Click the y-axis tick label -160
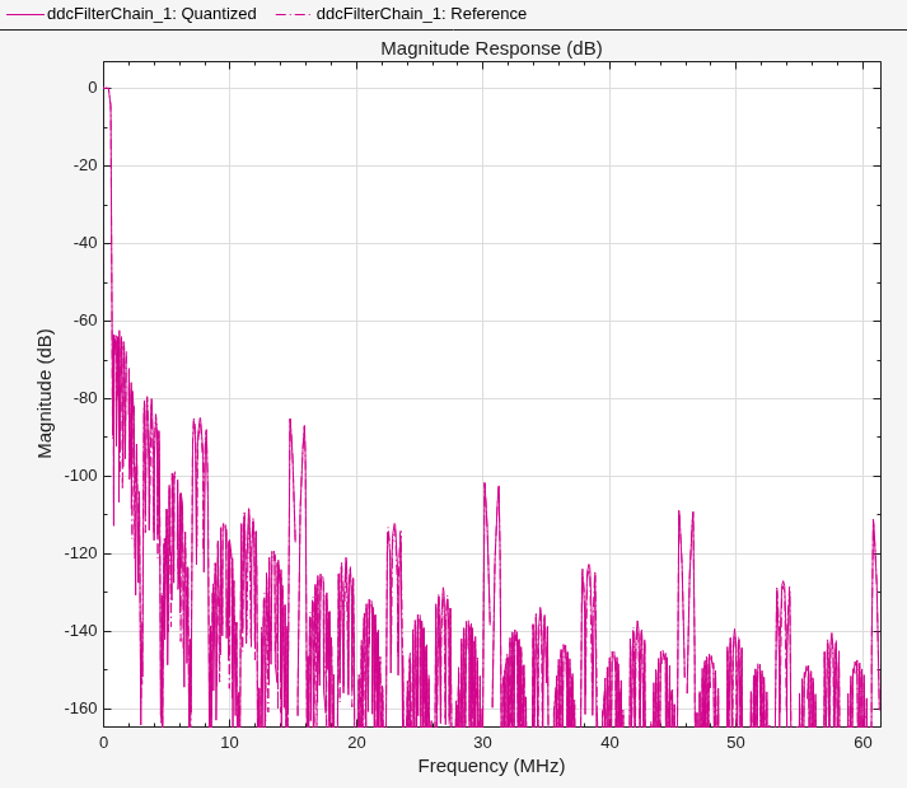Image resolution: width=907 pixels, height=788 pixels. [x=80, y=708]
